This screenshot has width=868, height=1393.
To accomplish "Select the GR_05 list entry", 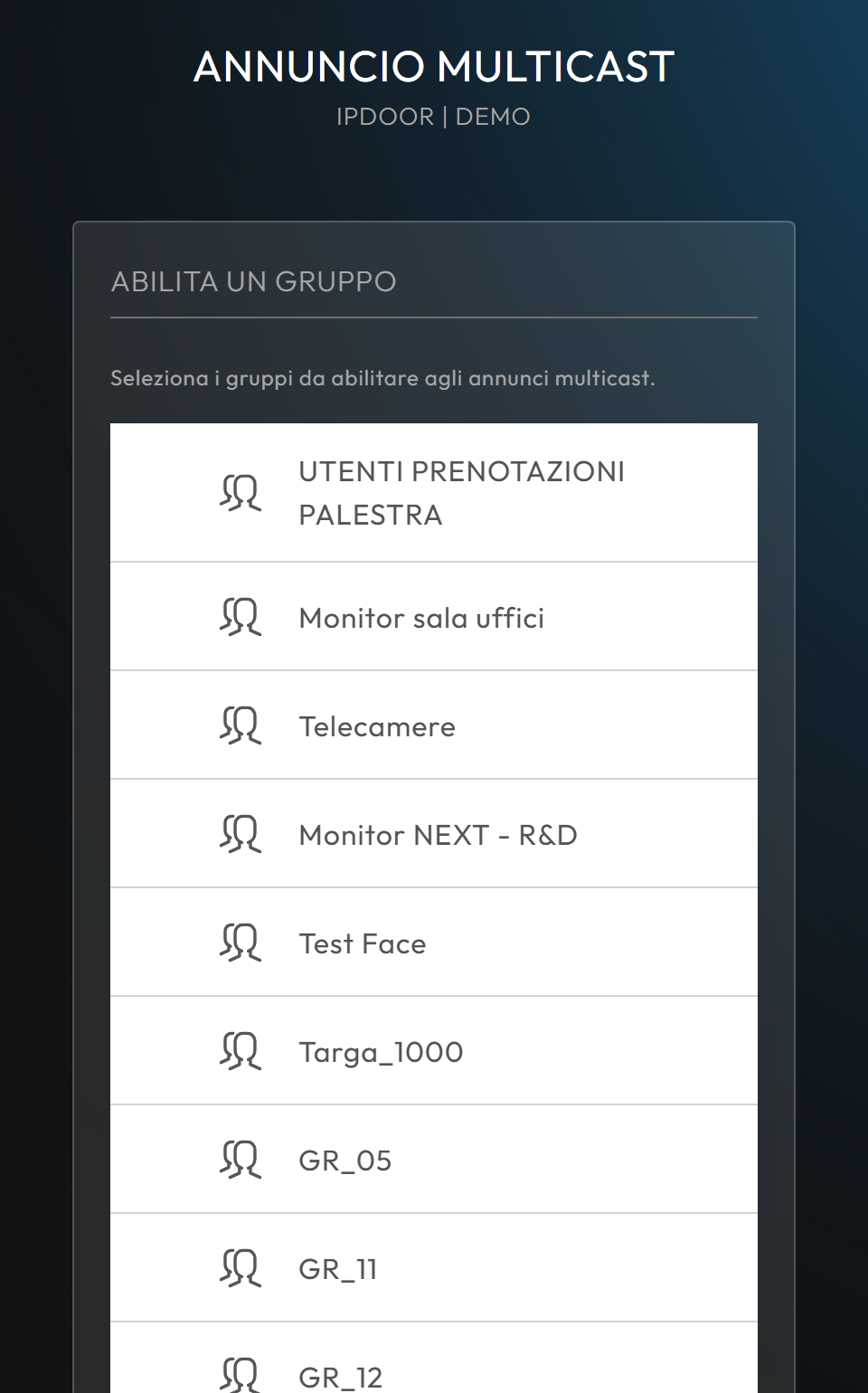I will coord(434,1160).
